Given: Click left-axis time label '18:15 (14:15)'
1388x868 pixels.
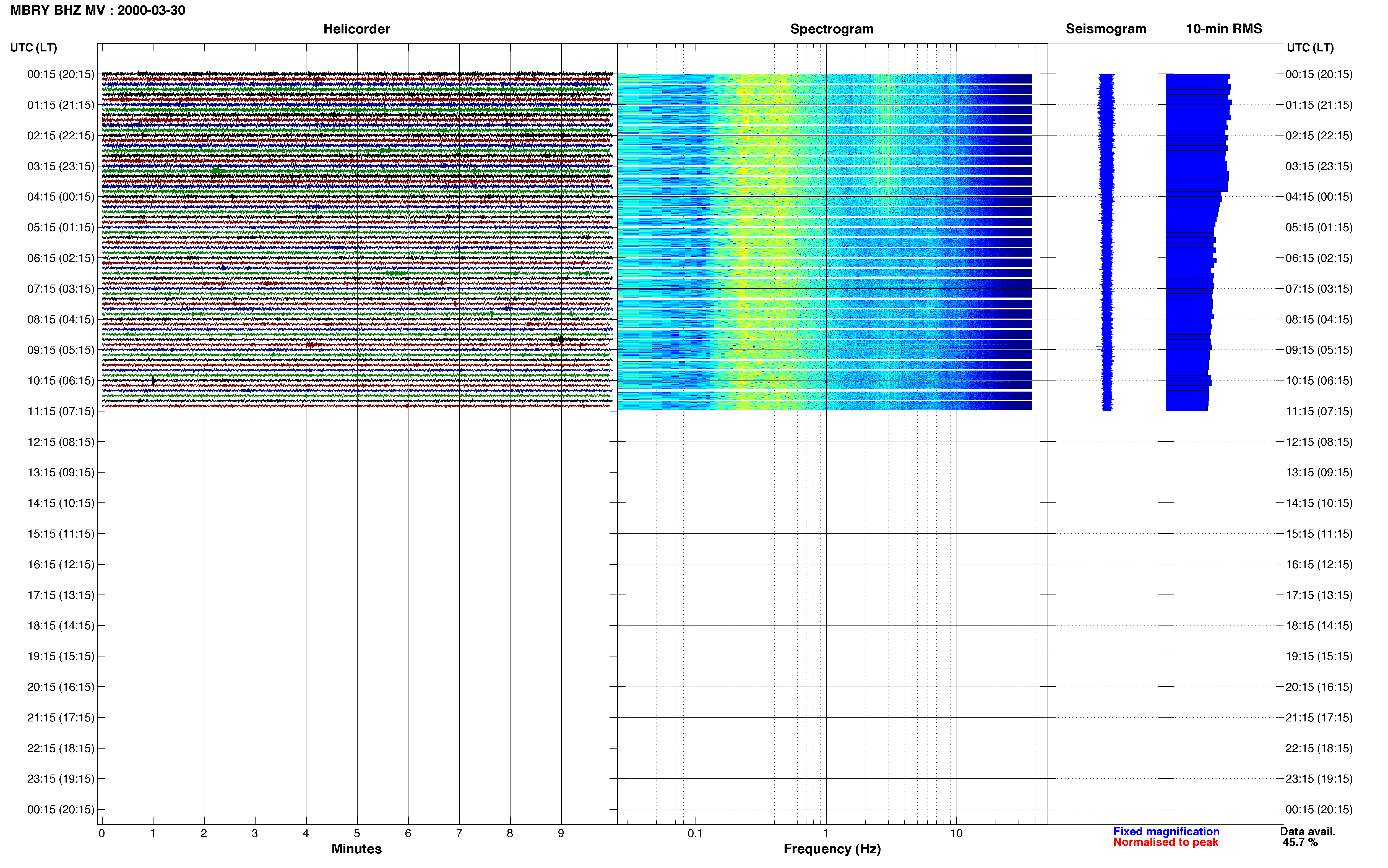Looking at the screenshot, I should 61,626.
